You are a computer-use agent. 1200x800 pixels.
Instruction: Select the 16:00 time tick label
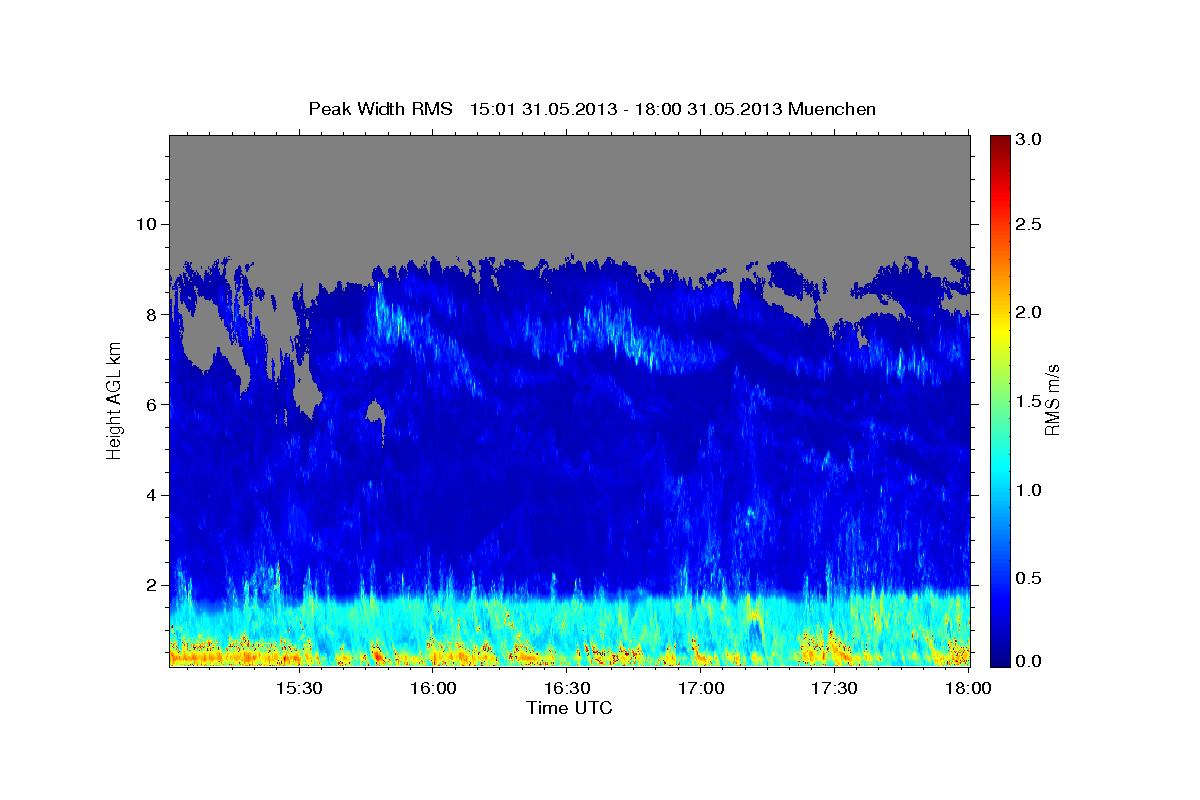[x=433, y=689]
